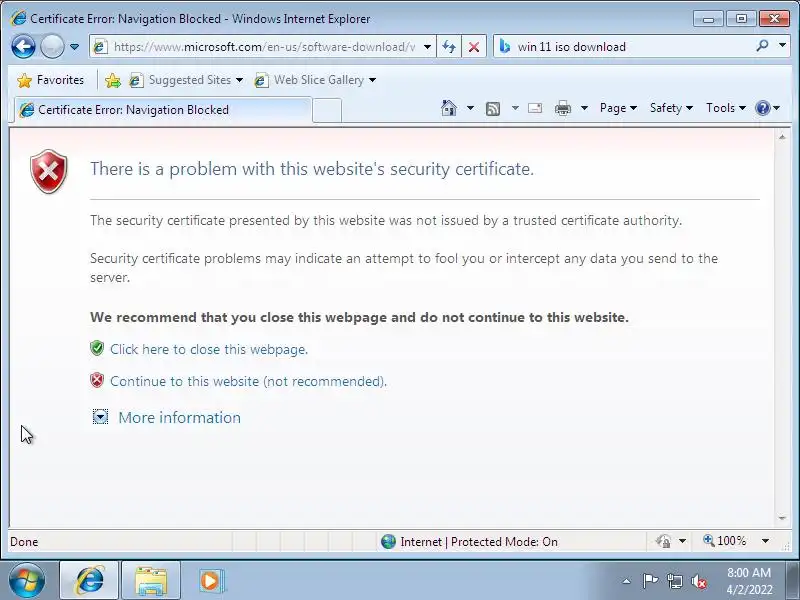Click the privacy report status bar icon
This screenshot has width=800, height=600.
[664, 541]
